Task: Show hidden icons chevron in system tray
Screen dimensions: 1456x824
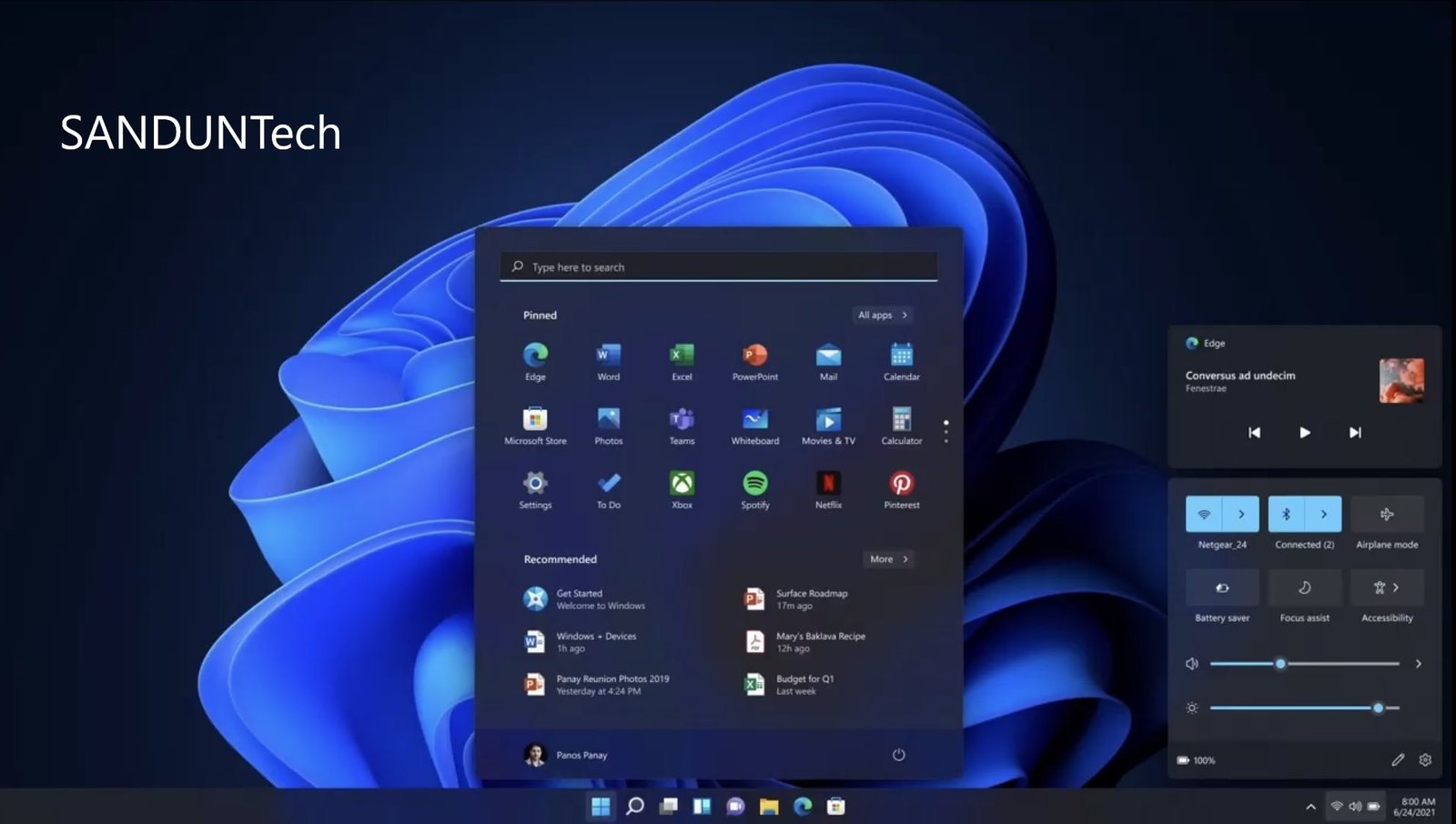Action: click(1310, 806)
